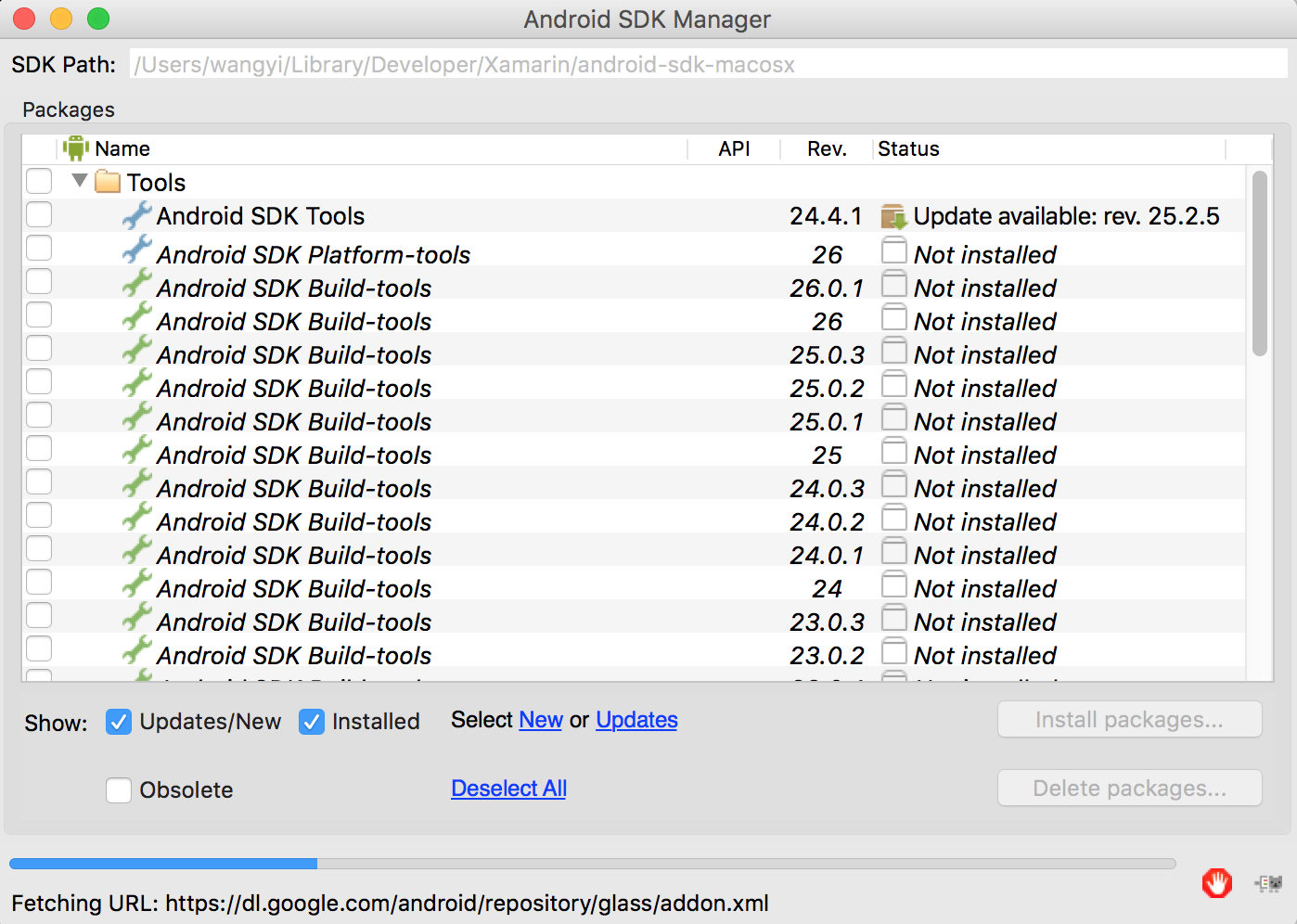Click wrench icon of Build-tools rev 24.0.3
The height and width of the screenshot is (924, 1297).
pos(137,482)
